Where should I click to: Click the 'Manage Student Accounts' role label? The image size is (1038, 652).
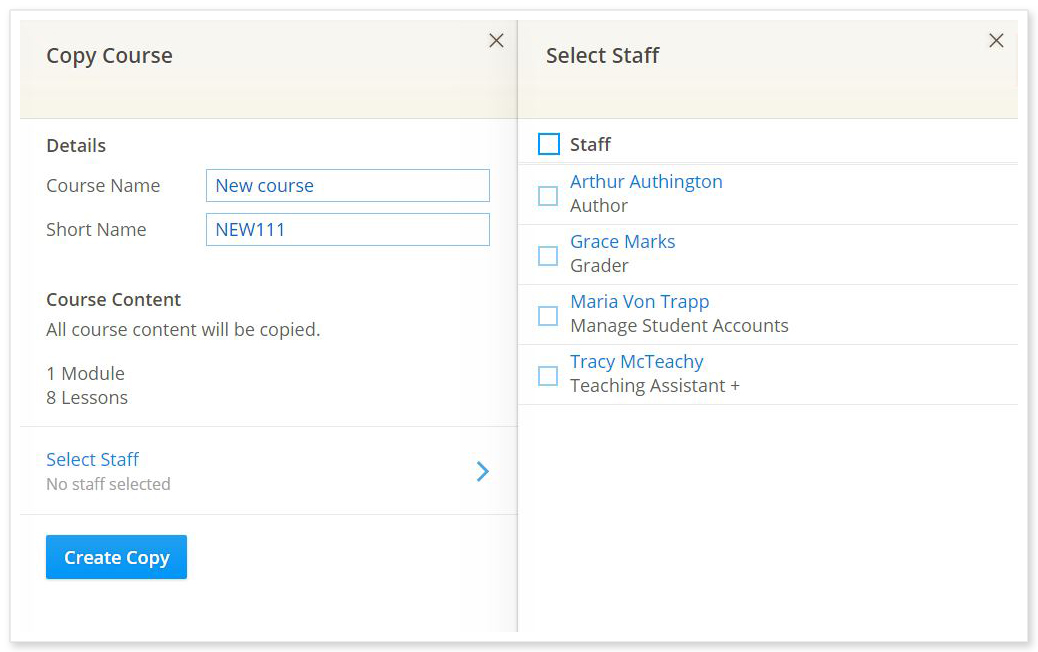[679, 326]
